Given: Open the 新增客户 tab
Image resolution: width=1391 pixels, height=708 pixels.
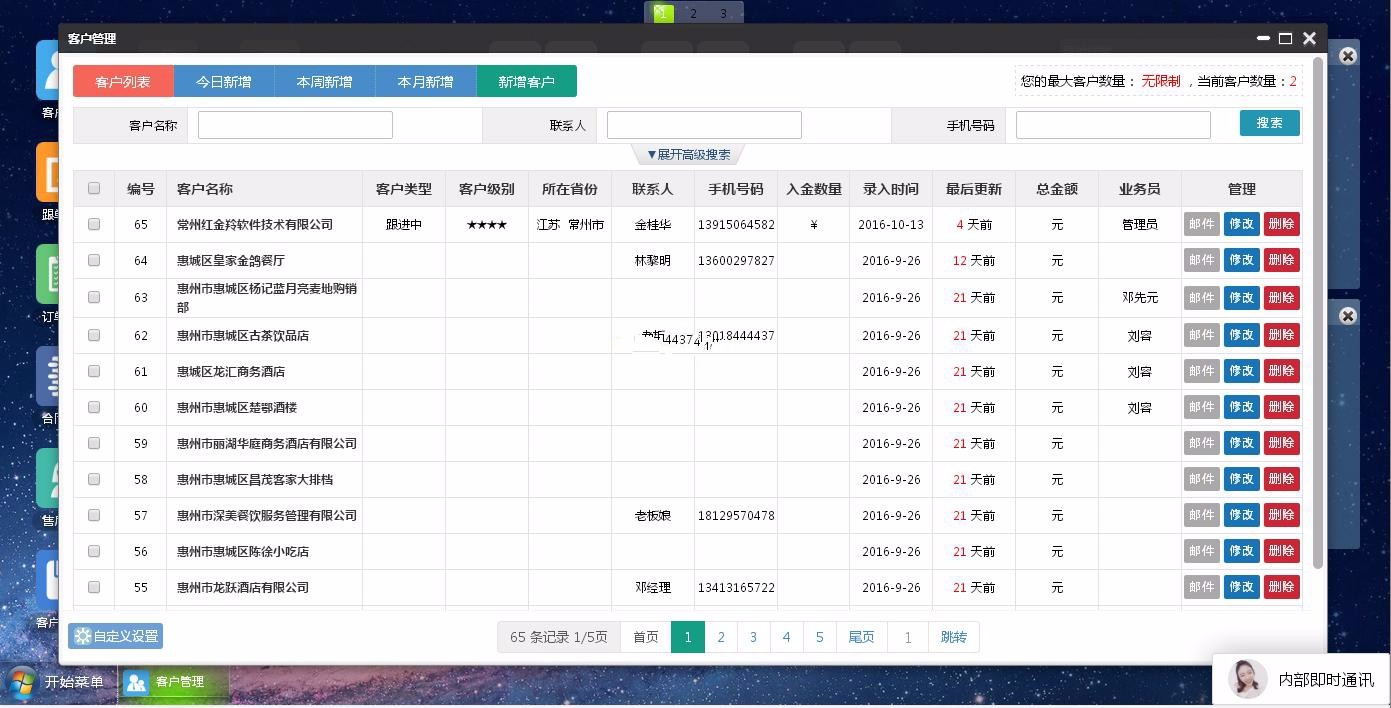Looking at the screenshot, I should (527, 81).
